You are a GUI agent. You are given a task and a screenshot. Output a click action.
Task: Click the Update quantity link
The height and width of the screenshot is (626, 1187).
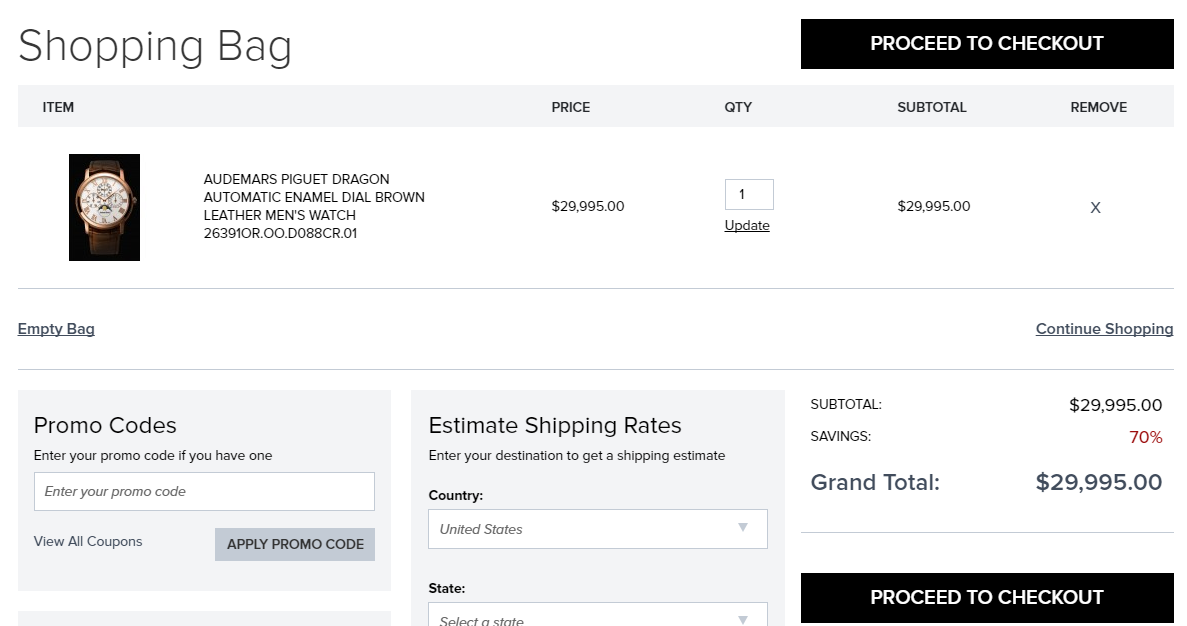click(x=747, y=226)
